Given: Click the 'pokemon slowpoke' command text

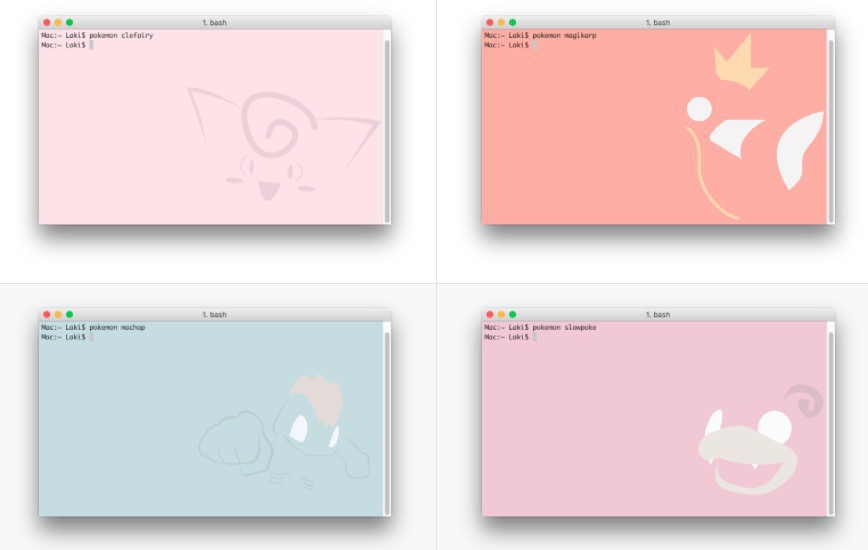Looking at the screenshot, I should (x=565, y=328).
